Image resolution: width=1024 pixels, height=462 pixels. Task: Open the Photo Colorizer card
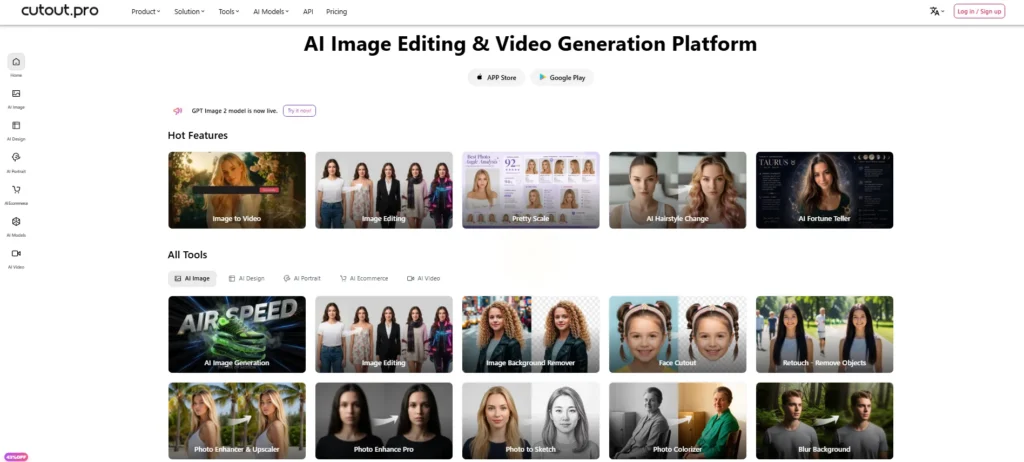(x=678, y=421)
